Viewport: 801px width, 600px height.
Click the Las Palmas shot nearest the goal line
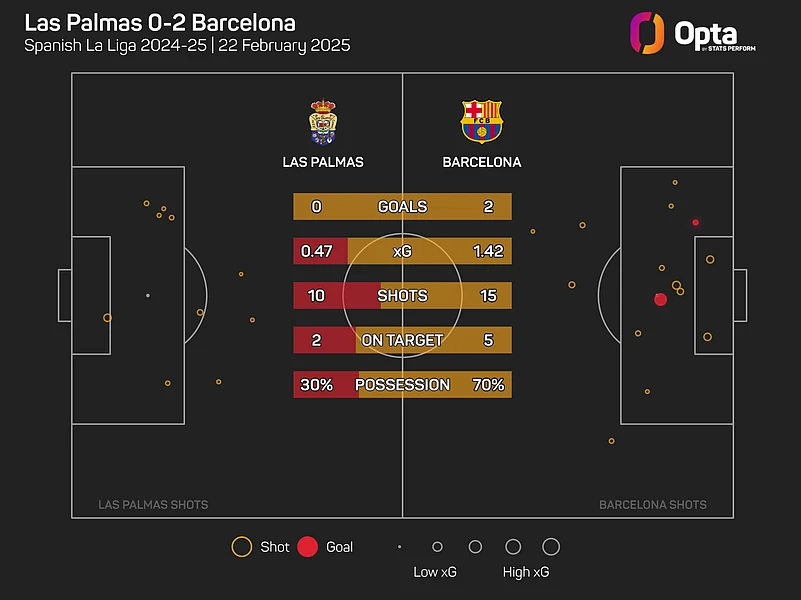click(107, 318)
